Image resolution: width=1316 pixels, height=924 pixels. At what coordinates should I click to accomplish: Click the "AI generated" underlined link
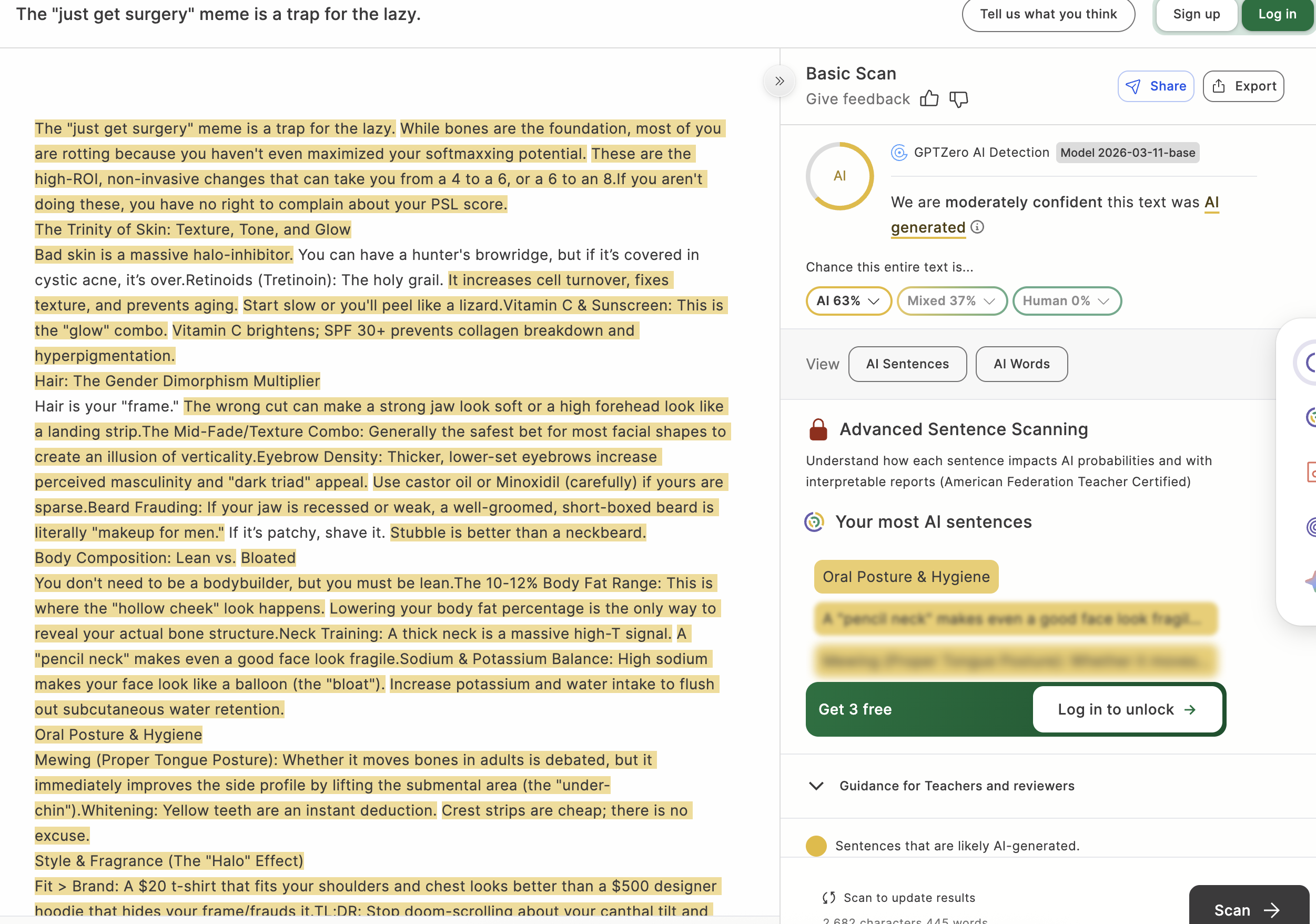(928, 228)
